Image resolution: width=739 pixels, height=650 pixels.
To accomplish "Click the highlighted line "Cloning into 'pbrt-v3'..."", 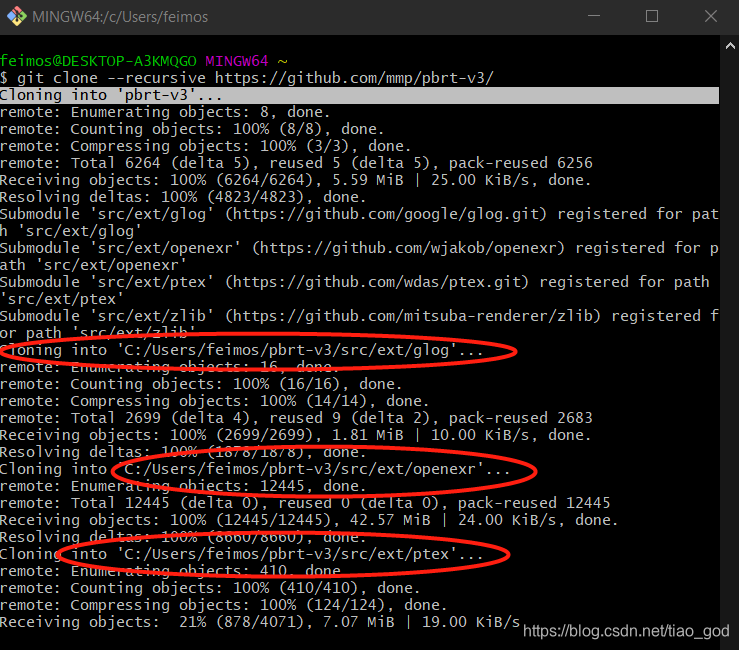I will tap(359, 95).
